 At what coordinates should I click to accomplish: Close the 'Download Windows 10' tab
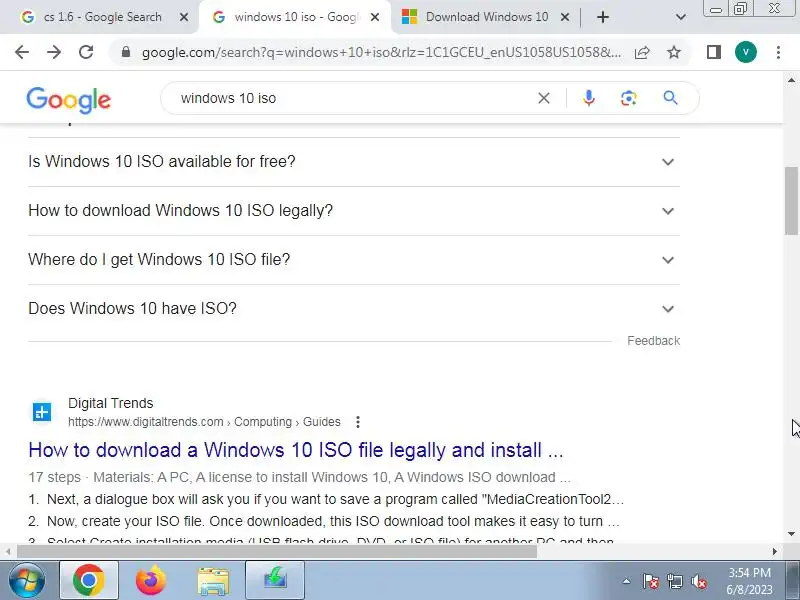pos(565,17)
